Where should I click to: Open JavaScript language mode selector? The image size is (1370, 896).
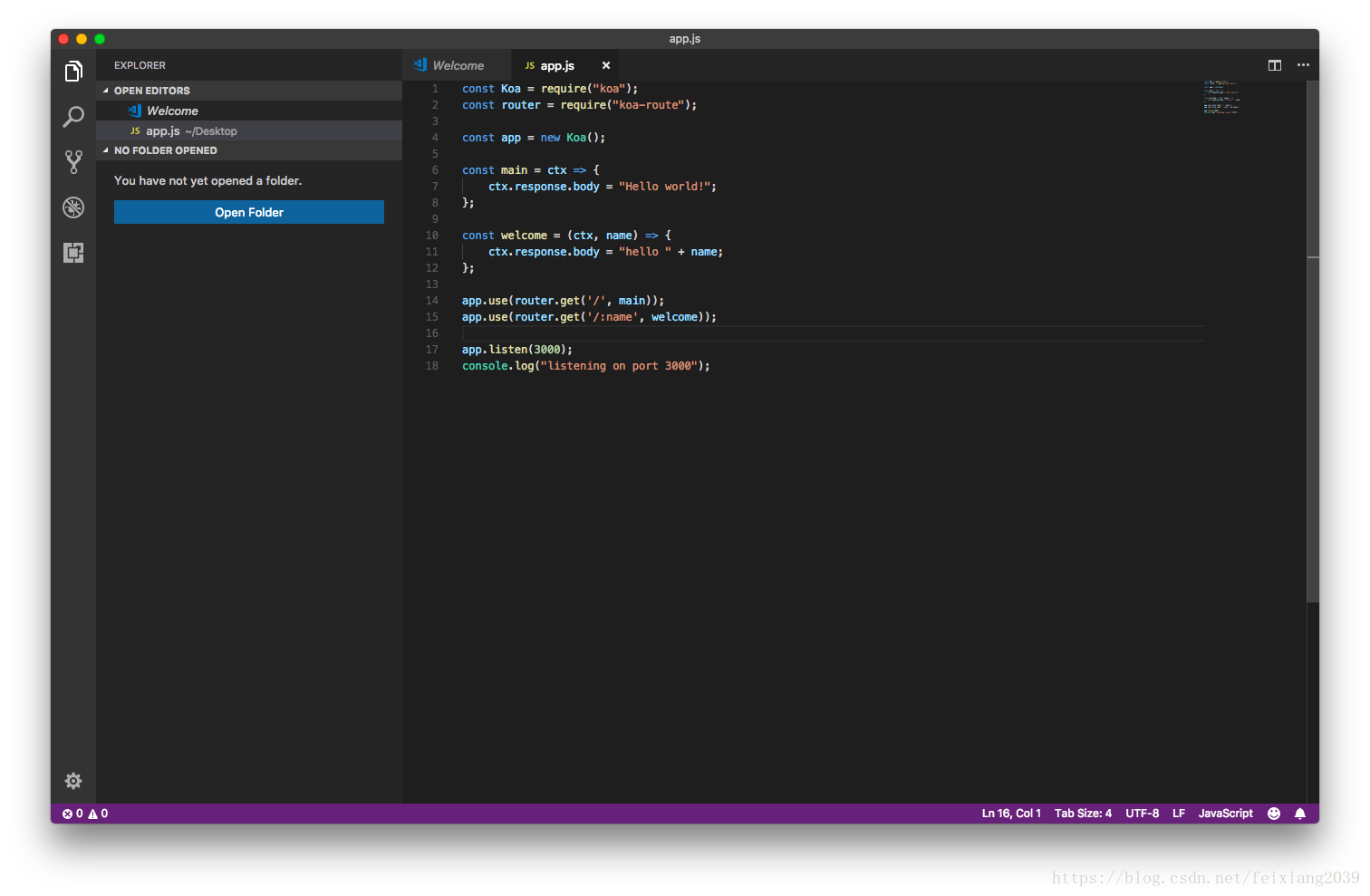click(x=1225, y=814)
